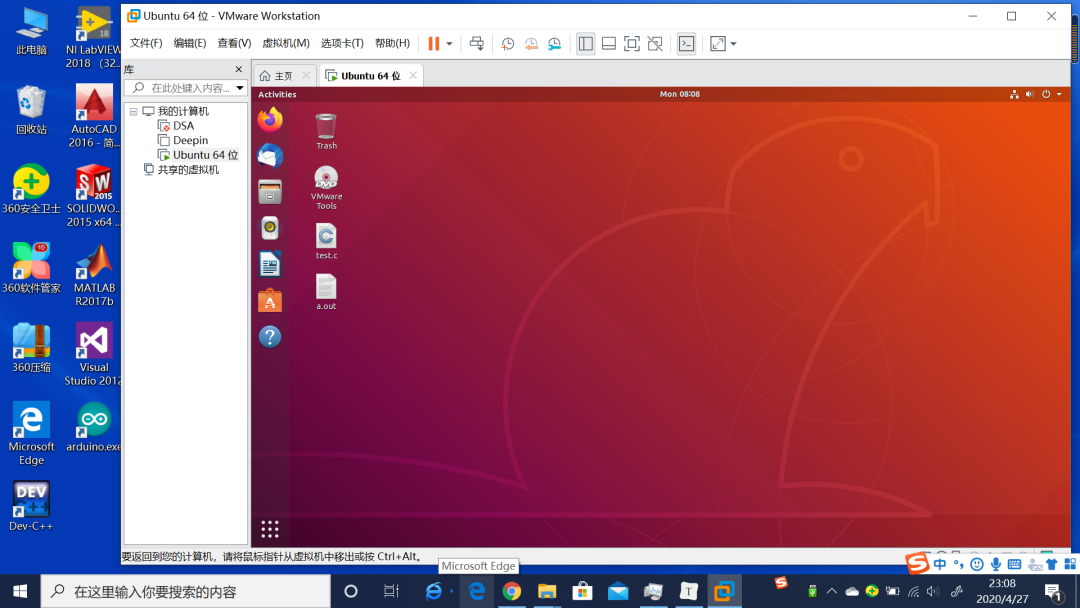The height and width of the screenshot is (608, 1080).
Task: Open Files from the Ubuntu dock
Action: point(270,192)
